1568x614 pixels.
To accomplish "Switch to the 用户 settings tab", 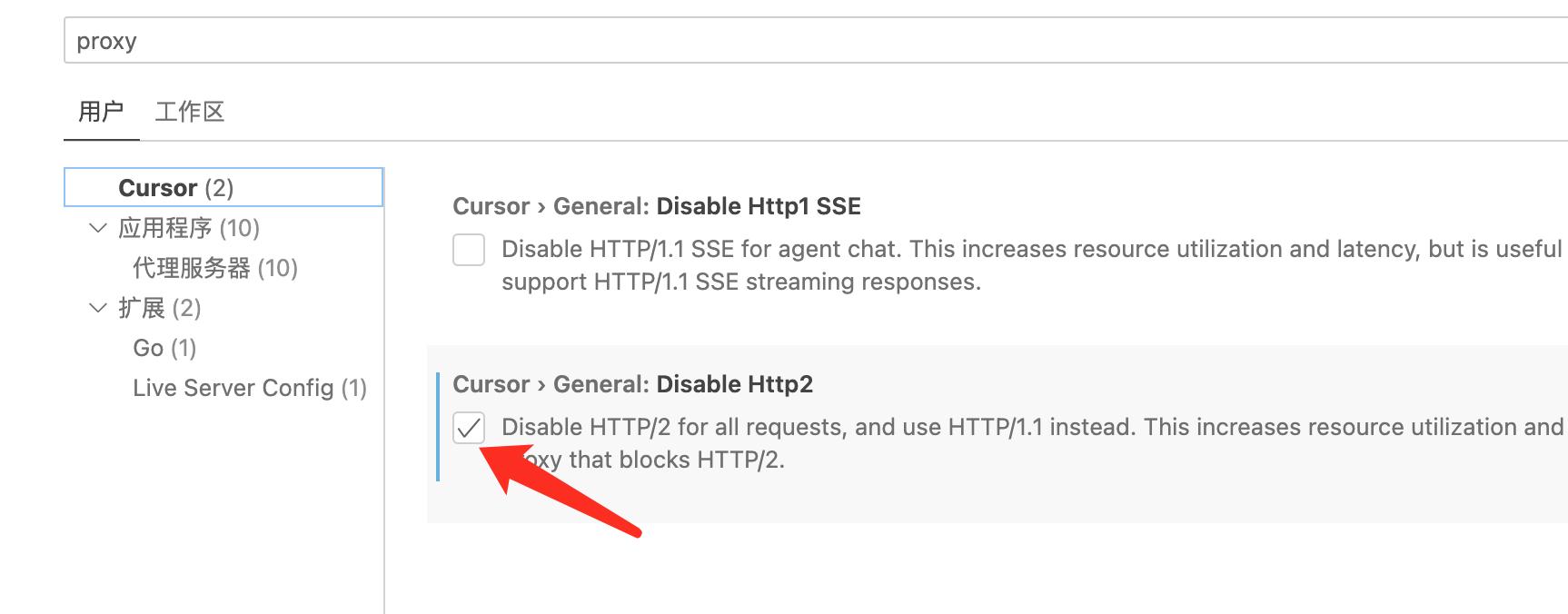I will pyautogui.click(x=101, y=112).
